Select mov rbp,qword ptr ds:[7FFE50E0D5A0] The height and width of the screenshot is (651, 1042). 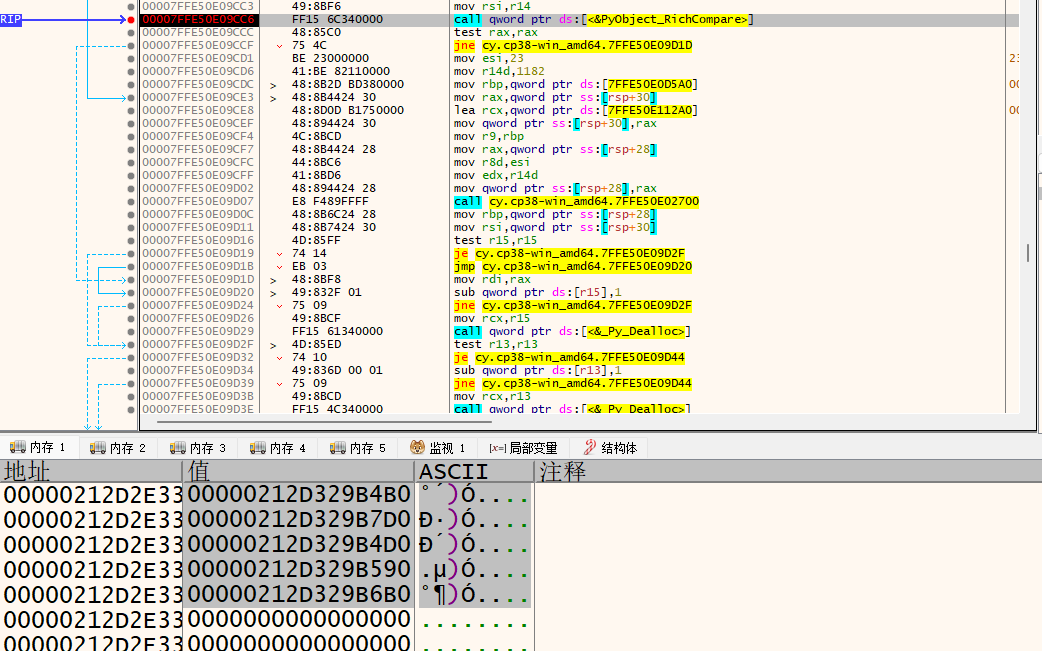[x=576, y=84]
